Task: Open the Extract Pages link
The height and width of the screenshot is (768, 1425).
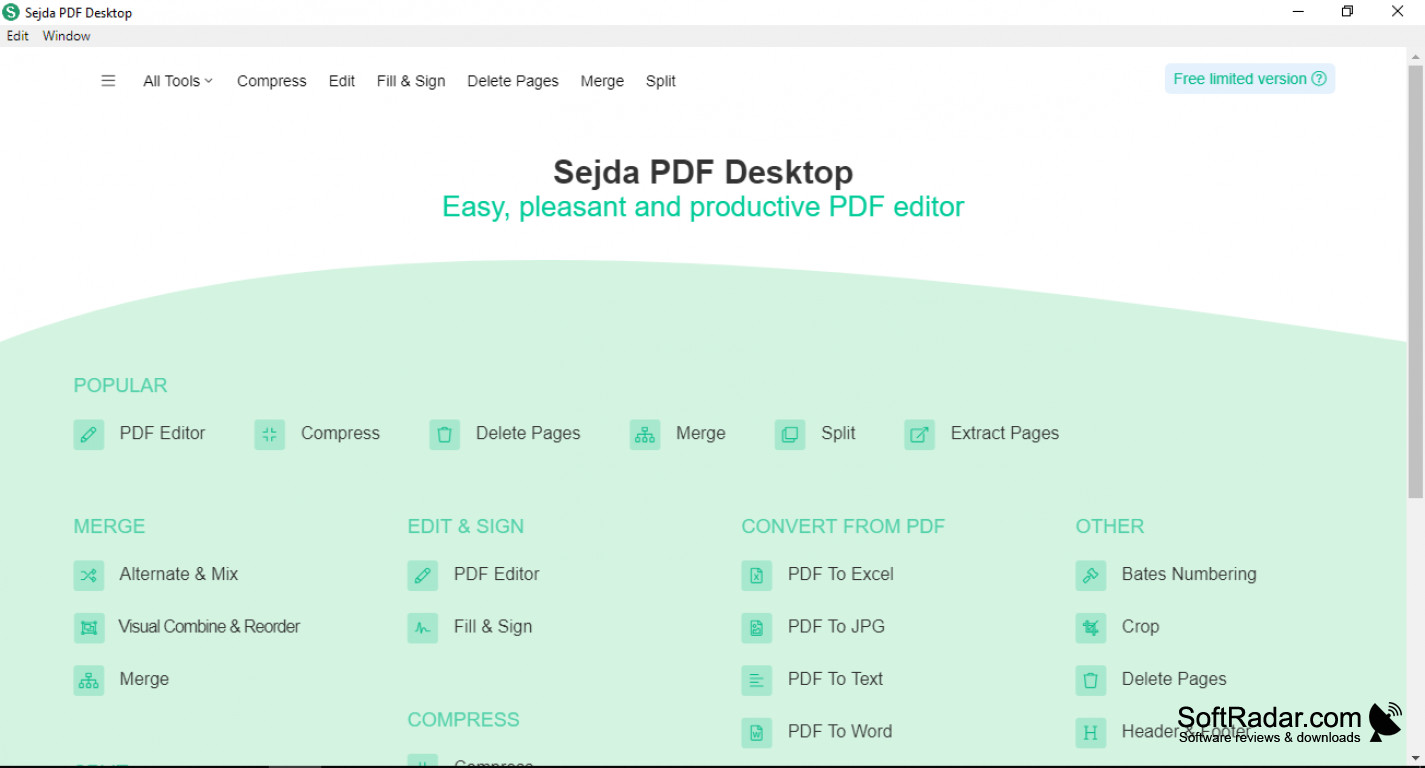Action: (x=1005, y=433)
